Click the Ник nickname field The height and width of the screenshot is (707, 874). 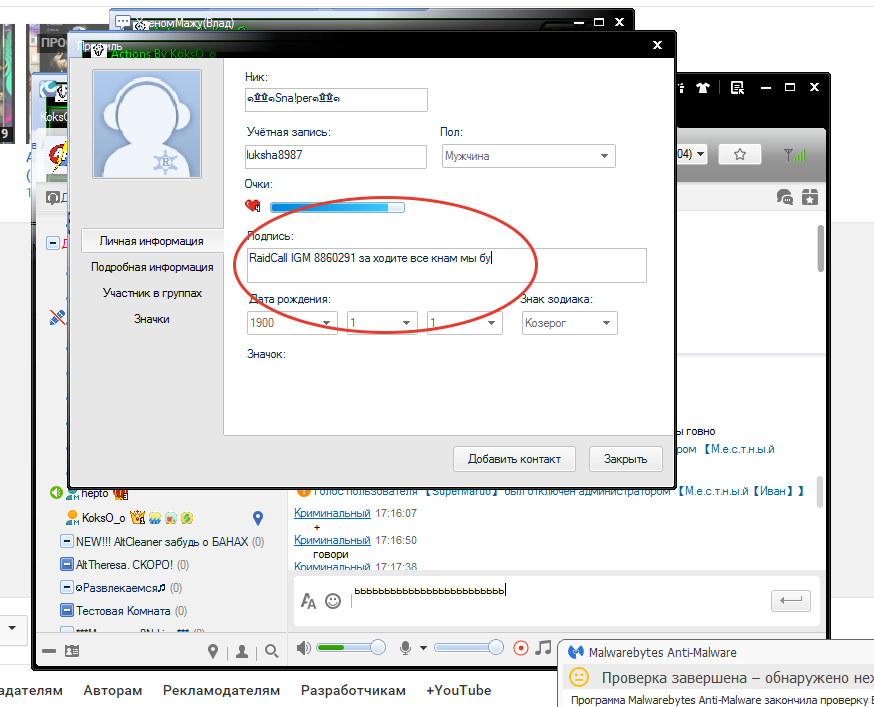(336, 100)
